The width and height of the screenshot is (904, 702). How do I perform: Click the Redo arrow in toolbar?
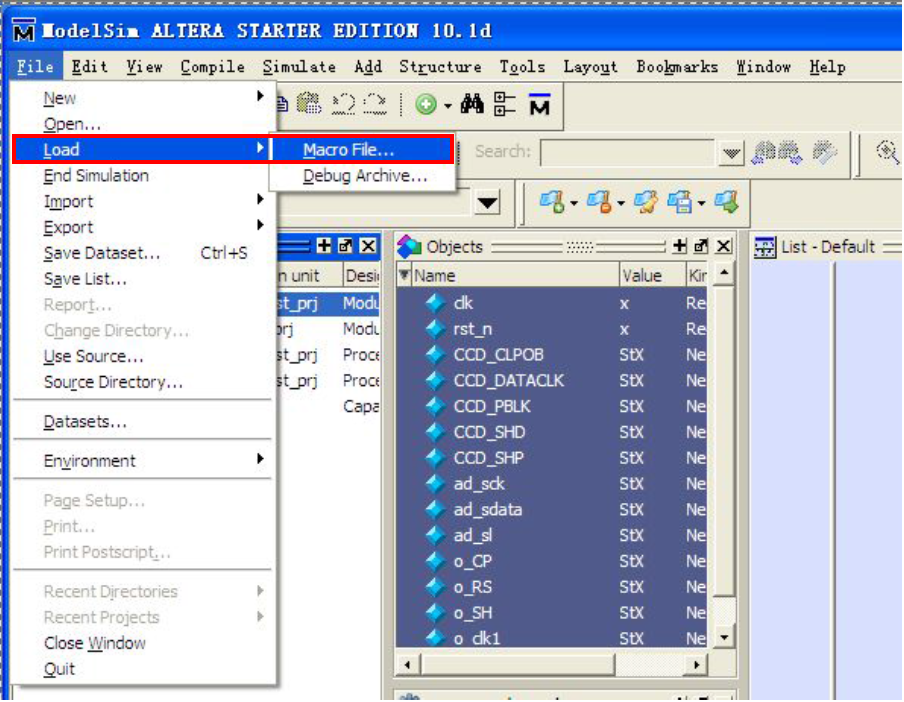point(376,104)
